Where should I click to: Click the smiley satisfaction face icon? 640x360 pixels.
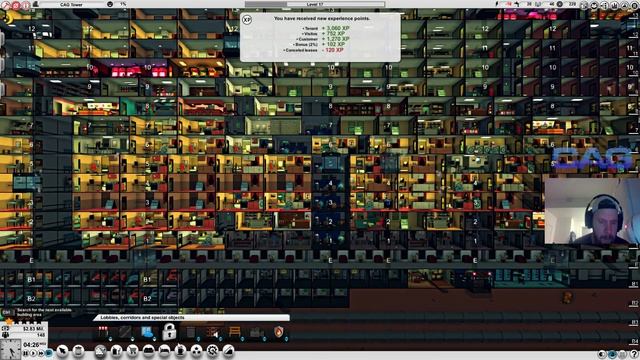[110, 4]
